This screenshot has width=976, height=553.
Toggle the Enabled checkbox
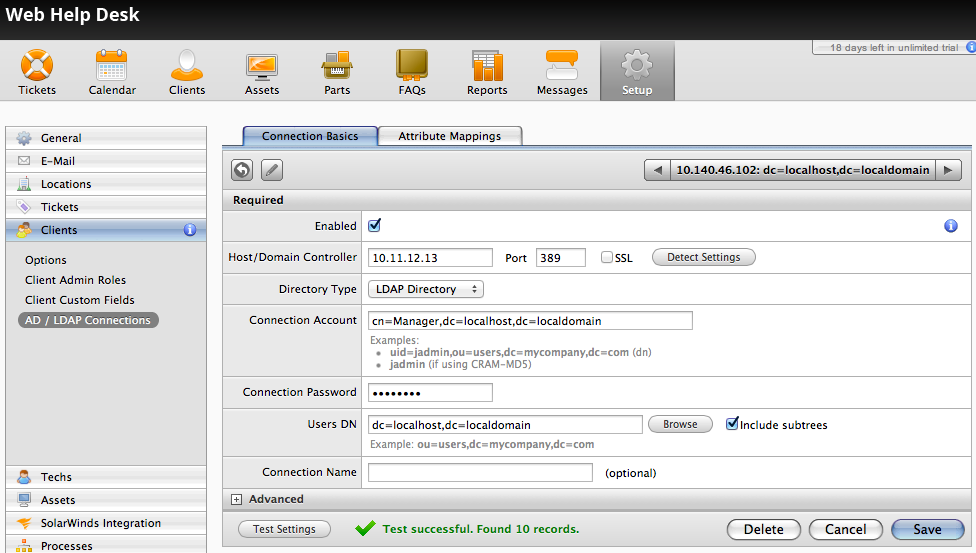[374, 225]
